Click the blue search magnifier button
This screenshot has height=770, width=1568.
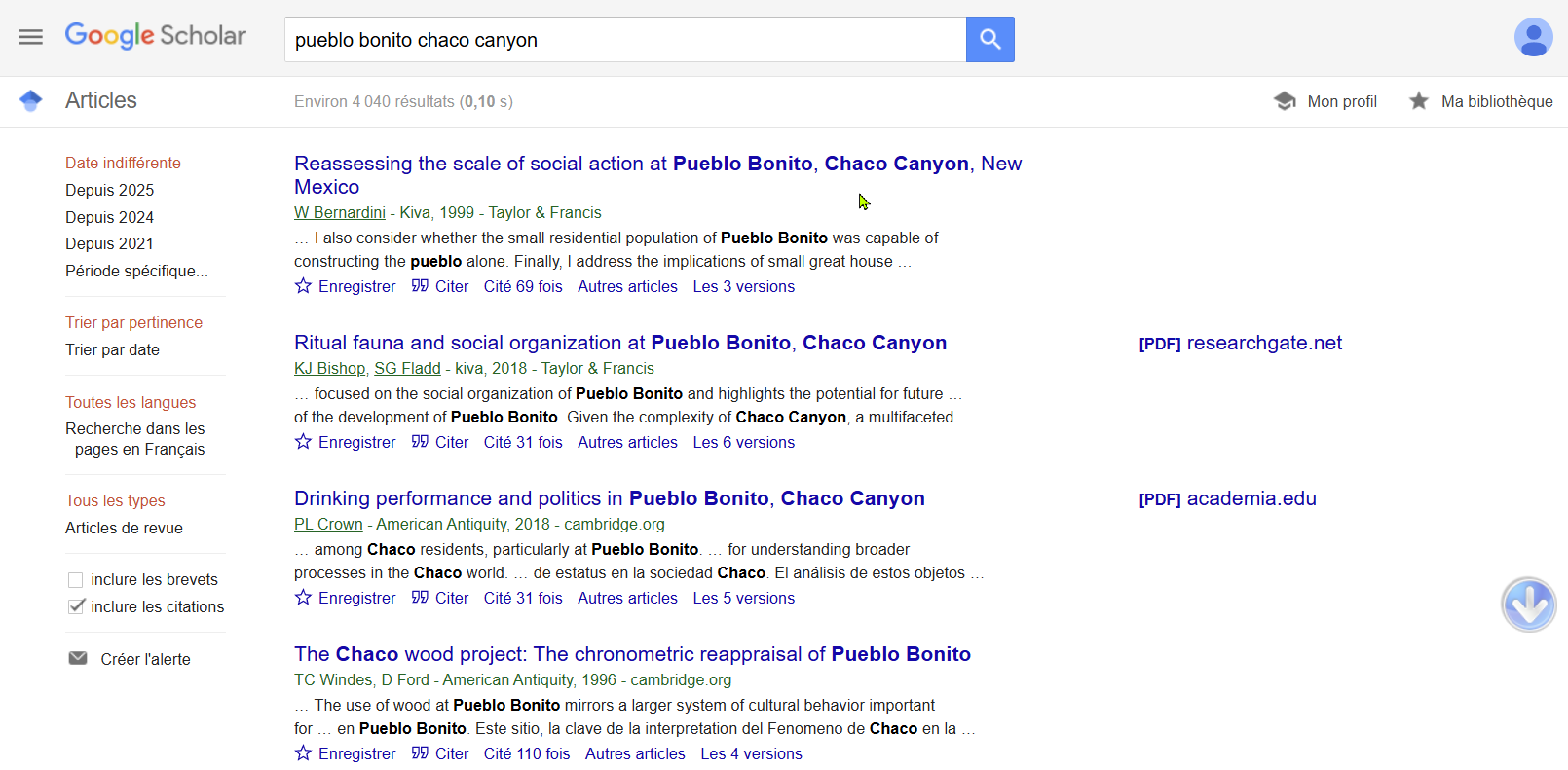pyautogui.click(x=989, y=39)
